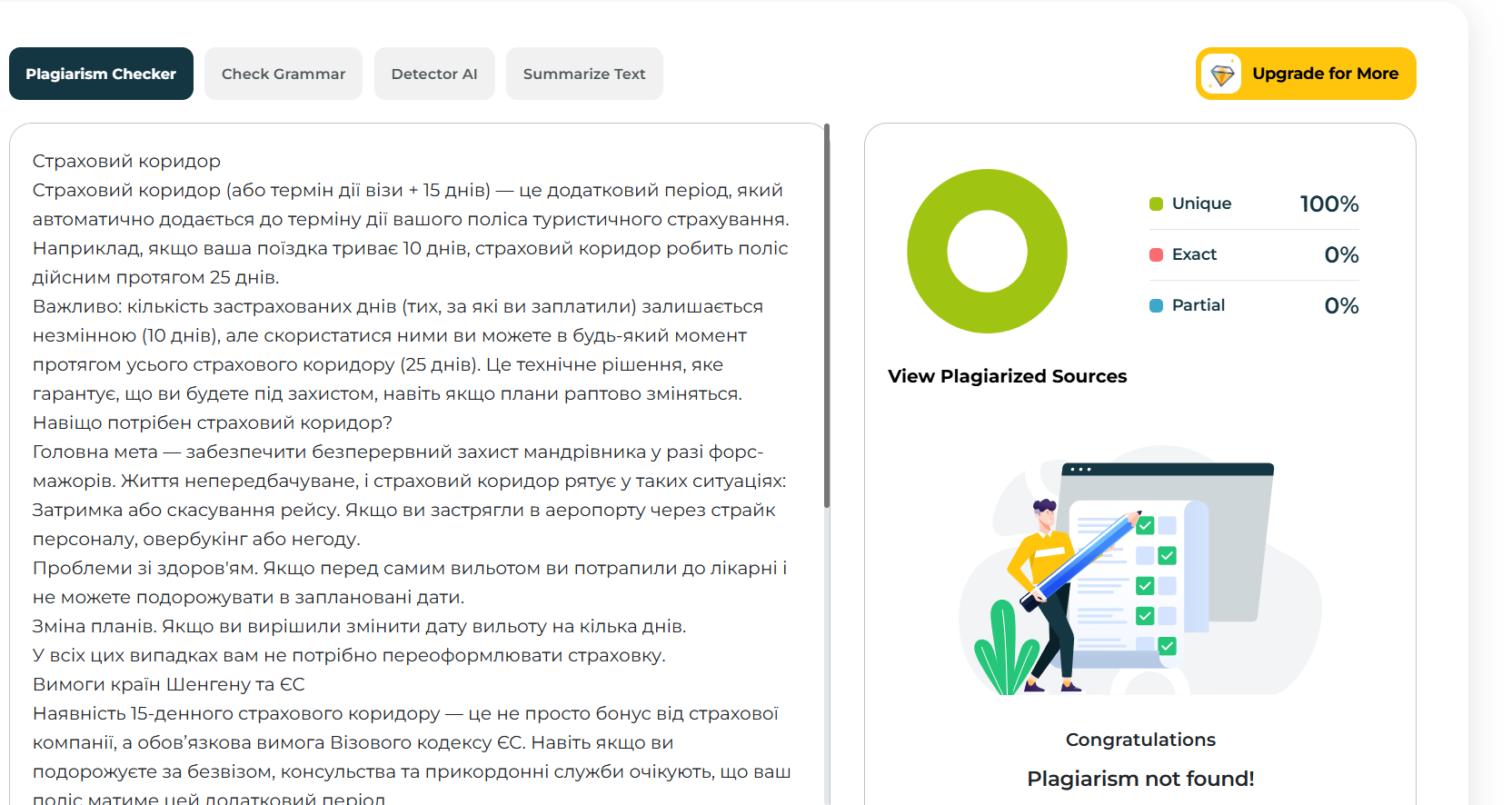Open the Plagiarism Checker tab
Screen dimensions: 1512x805
101,74
